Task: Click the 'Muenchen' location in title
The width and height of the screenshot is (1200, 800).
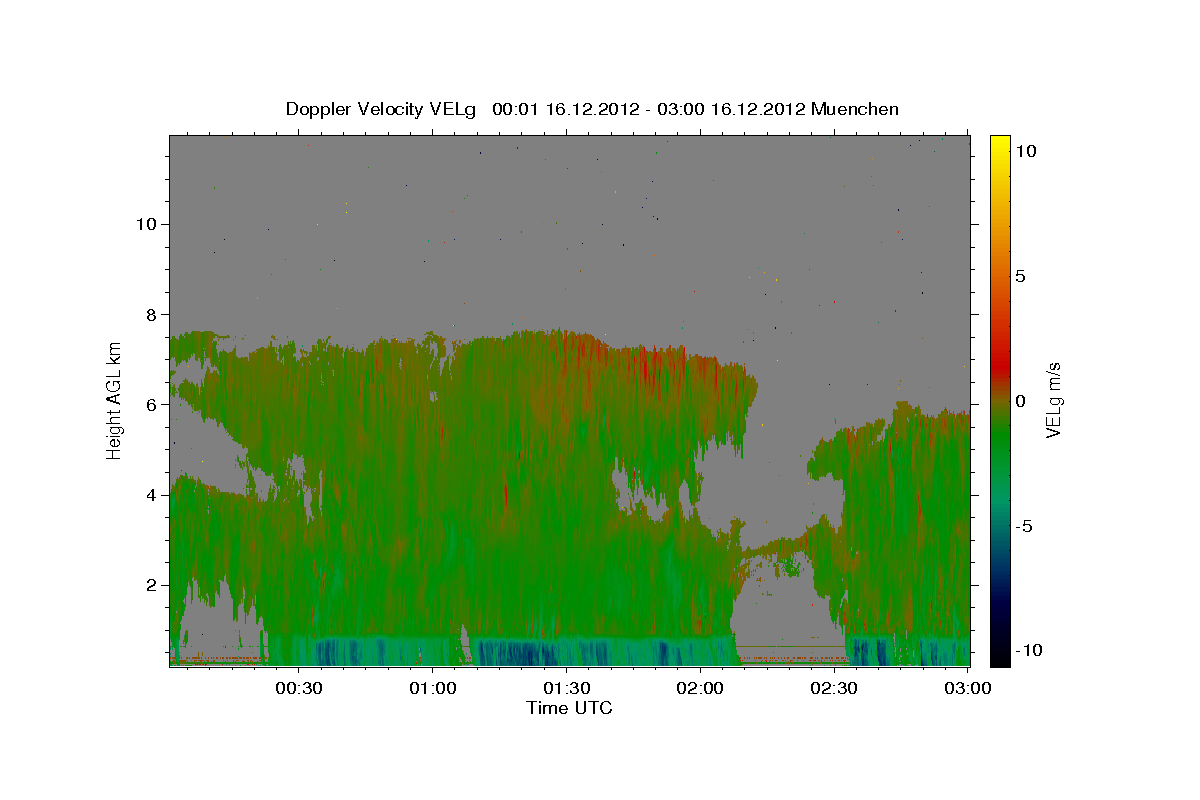Action: (x=856, y=109)
